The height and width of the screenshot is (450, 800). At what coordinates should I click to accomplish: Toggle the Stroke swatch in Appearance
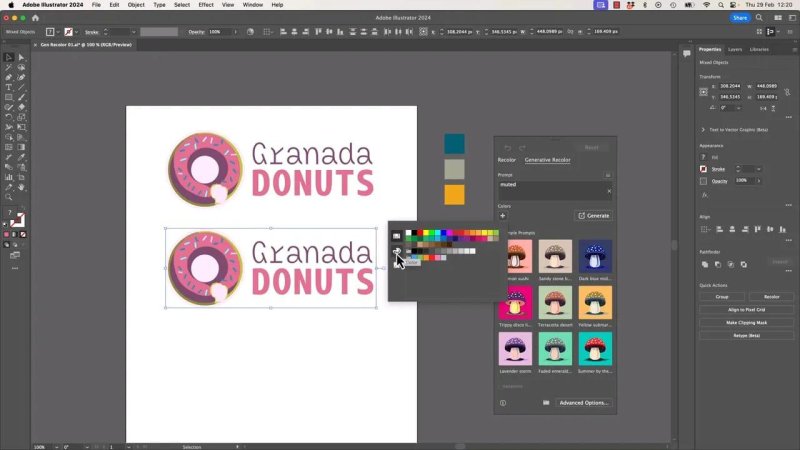click(x=704, y=169)
